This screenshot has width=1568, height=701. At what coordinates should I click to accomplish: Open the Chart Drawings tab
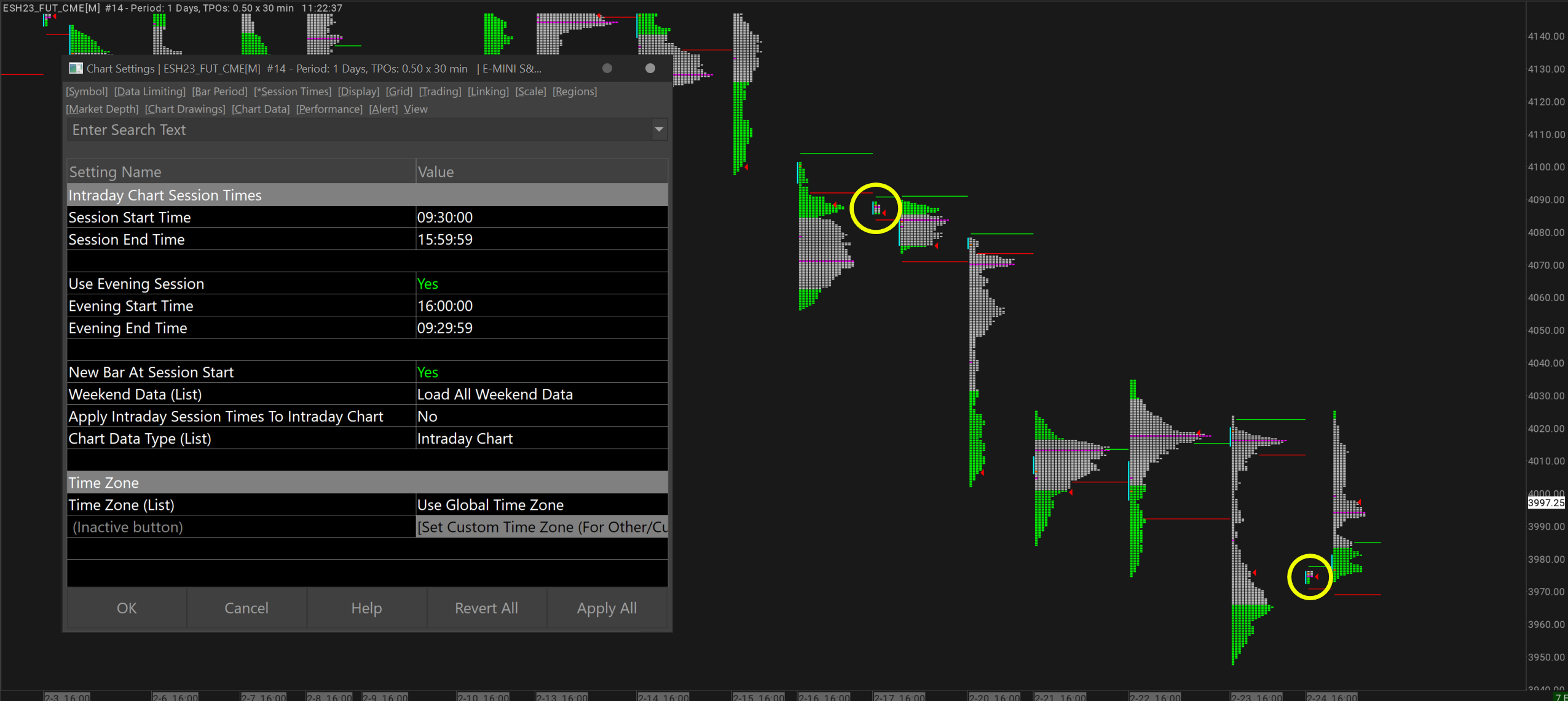[185, 109]
